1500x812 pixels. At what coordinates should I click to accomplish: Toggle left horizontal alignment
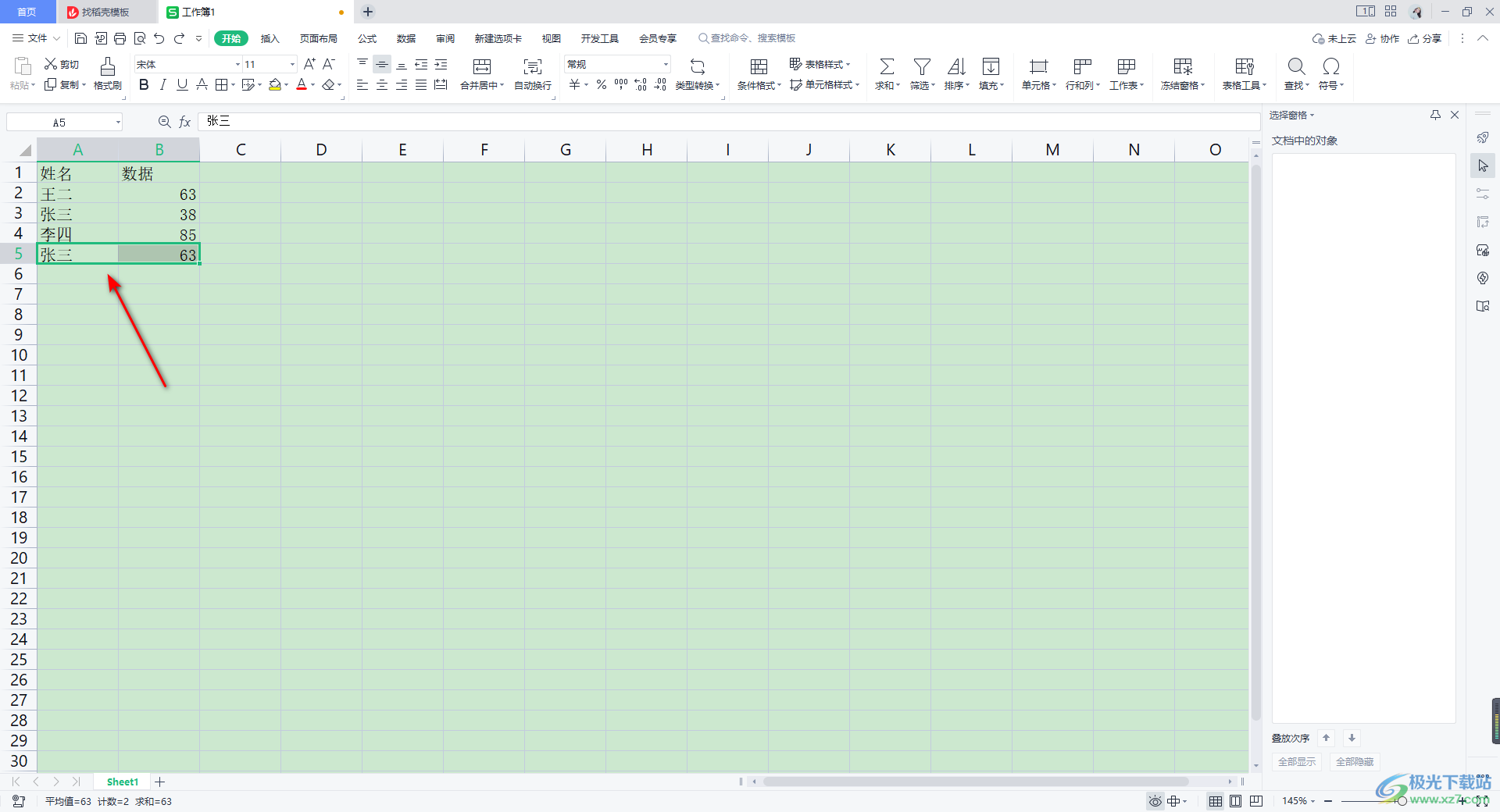(x=362, y=84)
